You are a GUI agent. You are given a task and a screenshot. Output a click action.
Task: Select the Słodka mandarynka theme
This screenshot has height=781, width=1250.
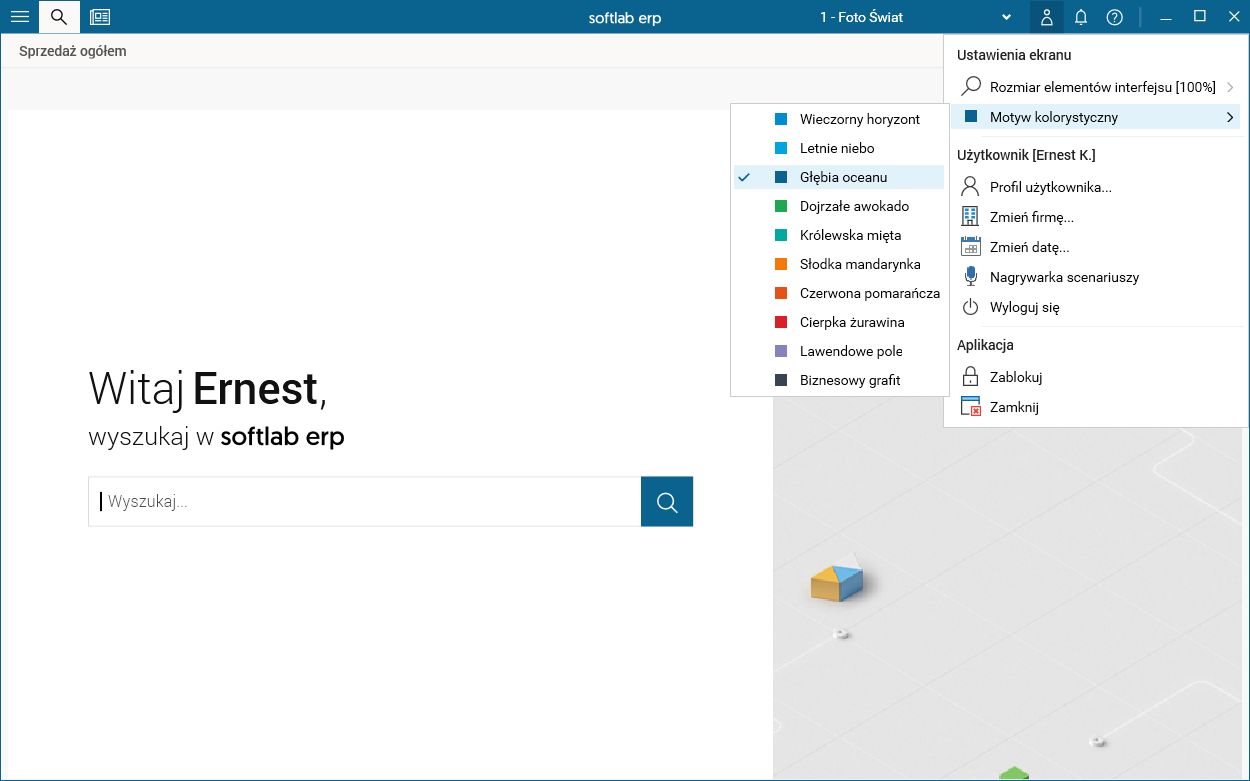(838, 264)
